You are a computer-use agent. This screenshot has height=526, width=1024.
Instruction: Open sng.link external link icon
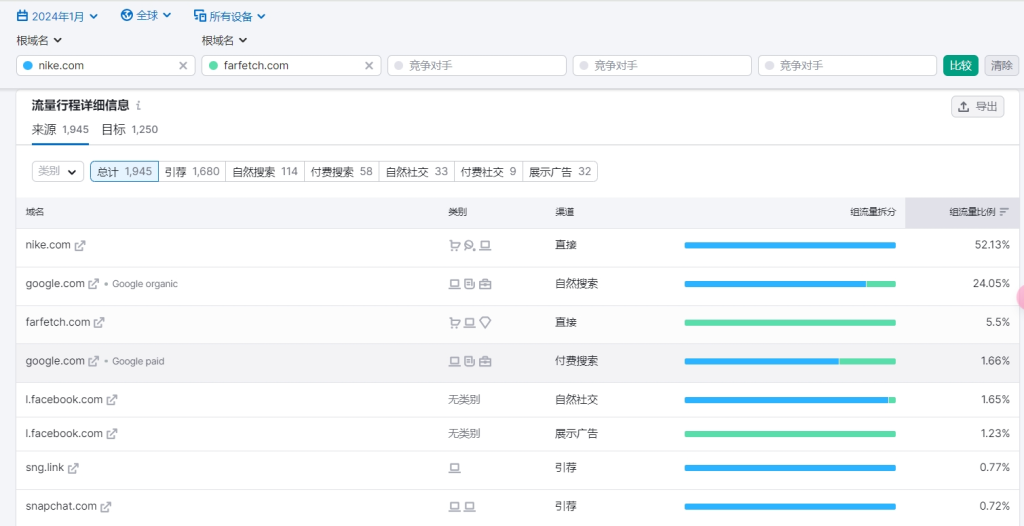point(74,468)
